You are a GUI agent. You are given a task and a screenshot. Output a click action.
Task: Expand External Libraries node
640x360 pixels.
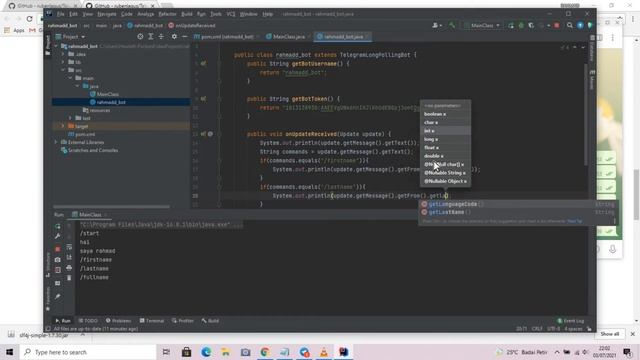point(56,142)
